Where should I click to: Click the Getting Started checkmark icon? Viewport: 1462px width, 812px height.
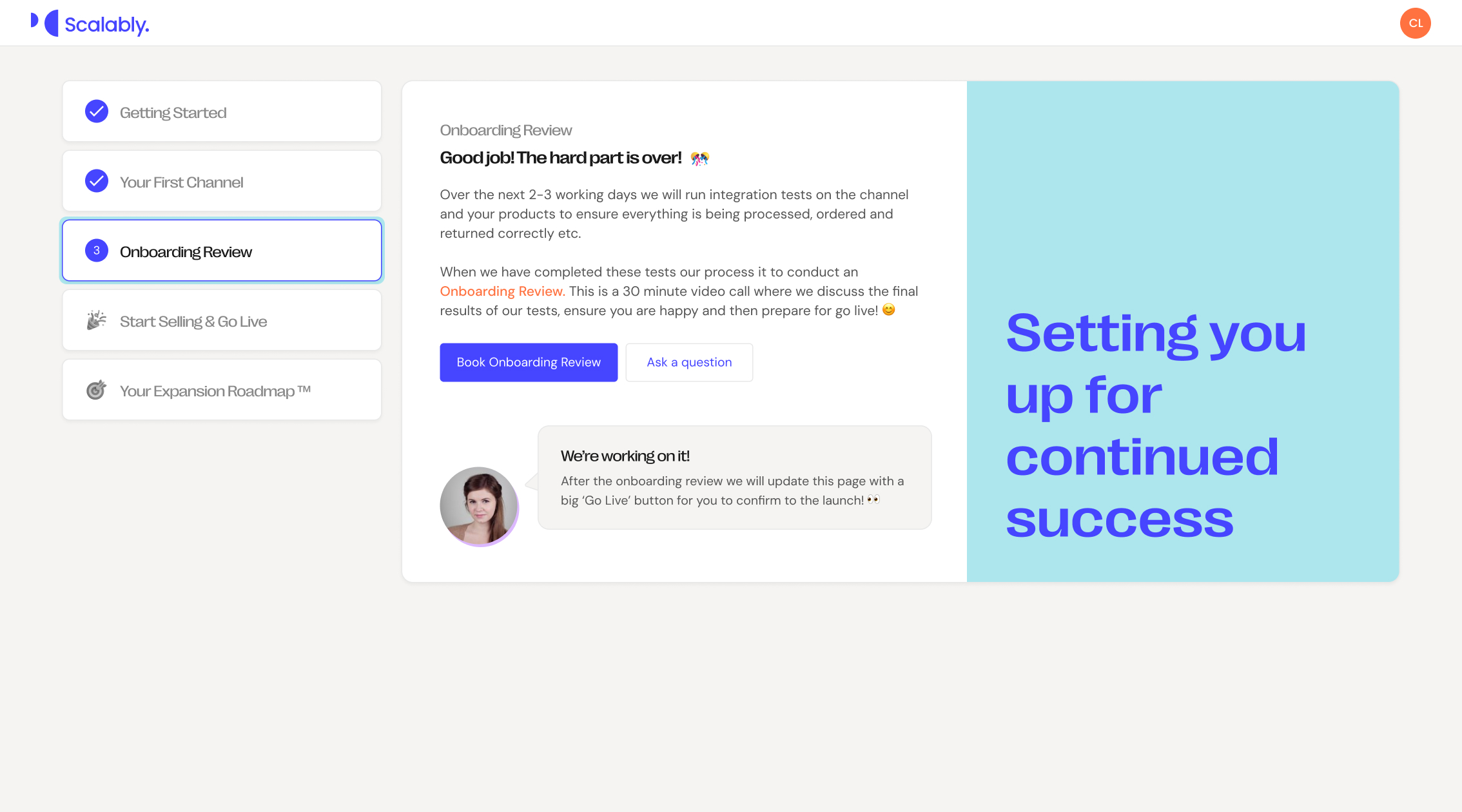pyautogui.click(x=97, y=111)
